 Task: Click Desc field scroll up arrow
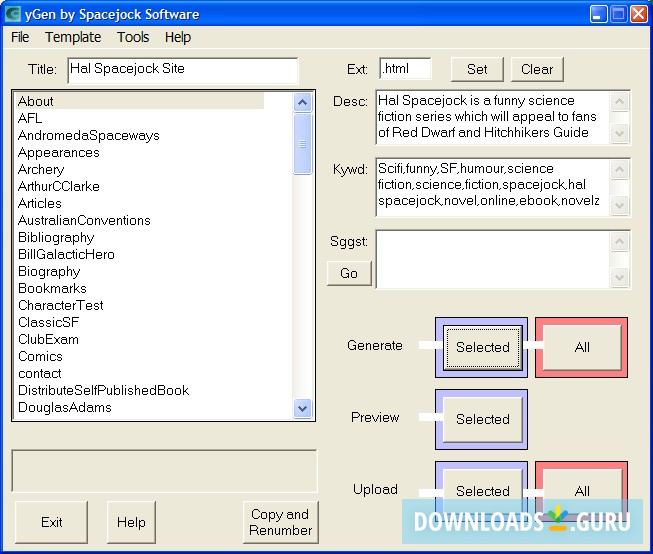pyautogui.click(x=619, y=101)
